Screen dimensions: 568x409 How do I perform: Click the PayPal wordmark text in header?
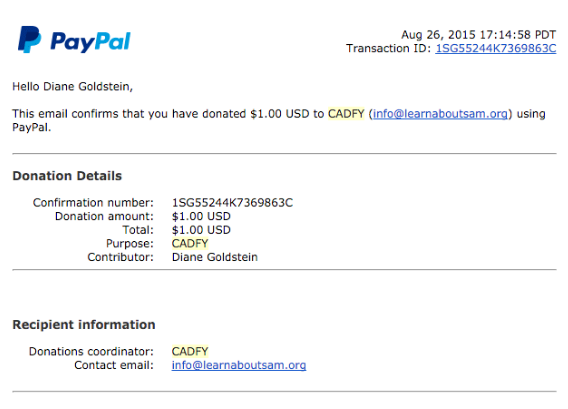click(91, 42)
